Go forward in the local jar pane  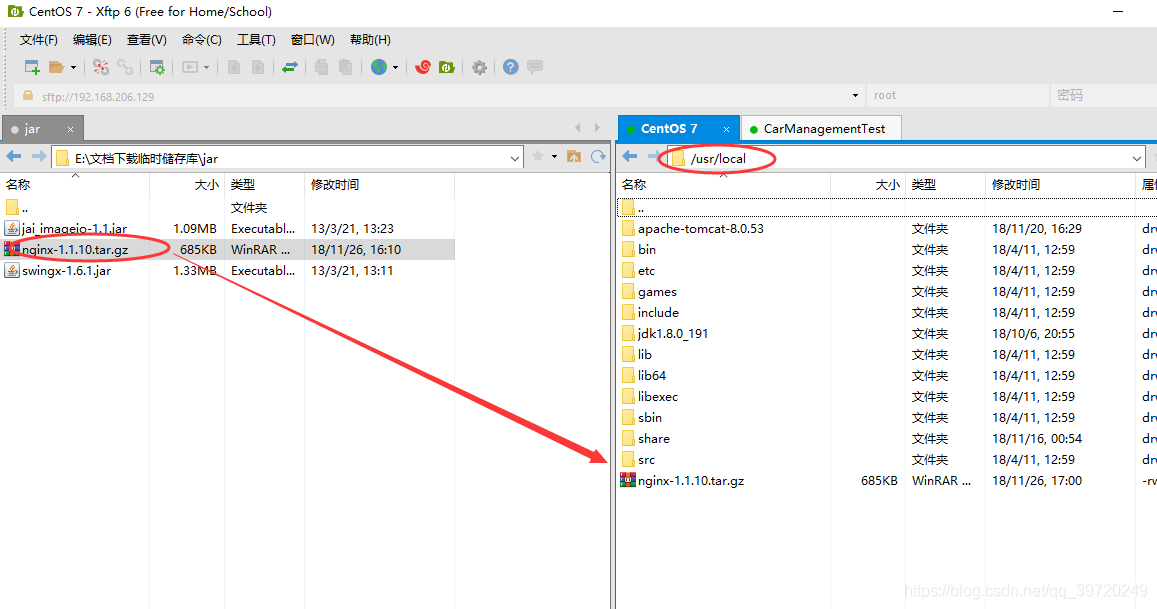38,156
